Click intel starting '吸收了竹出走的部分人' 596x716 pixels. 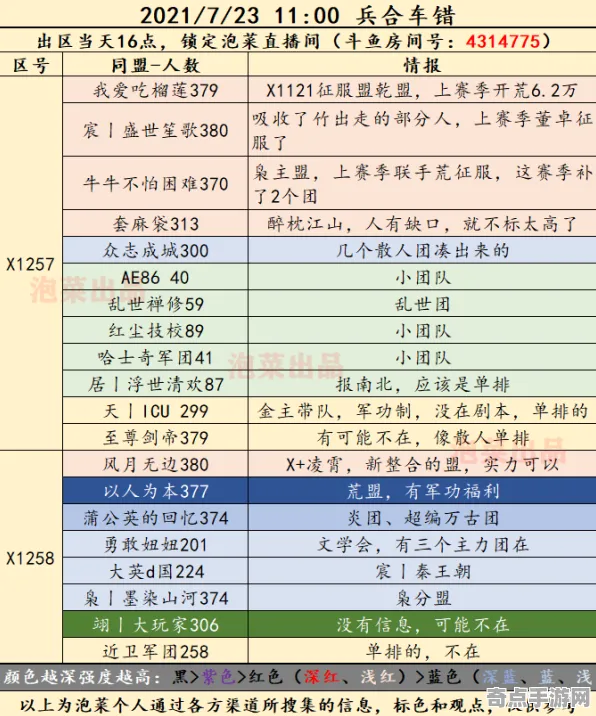(x=422, y=130)
